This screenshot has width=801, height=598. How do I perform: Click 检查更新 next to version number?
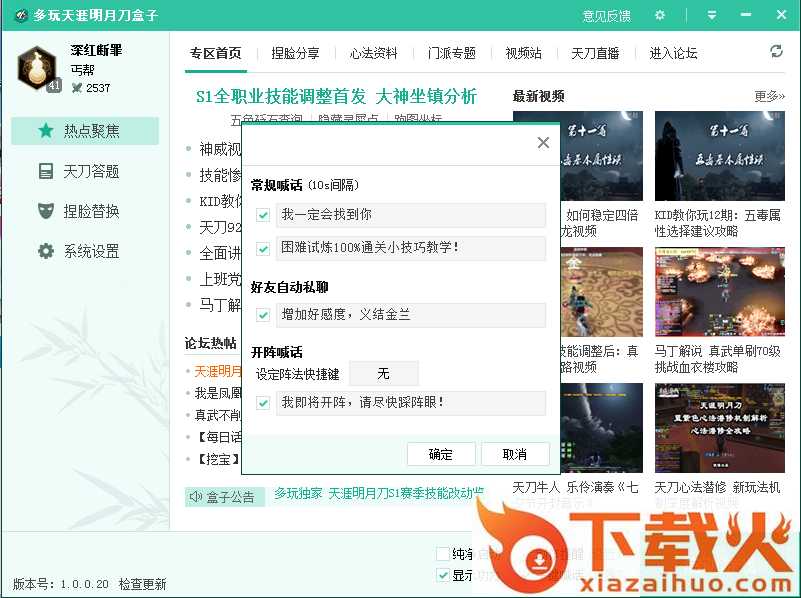point(142,584)
